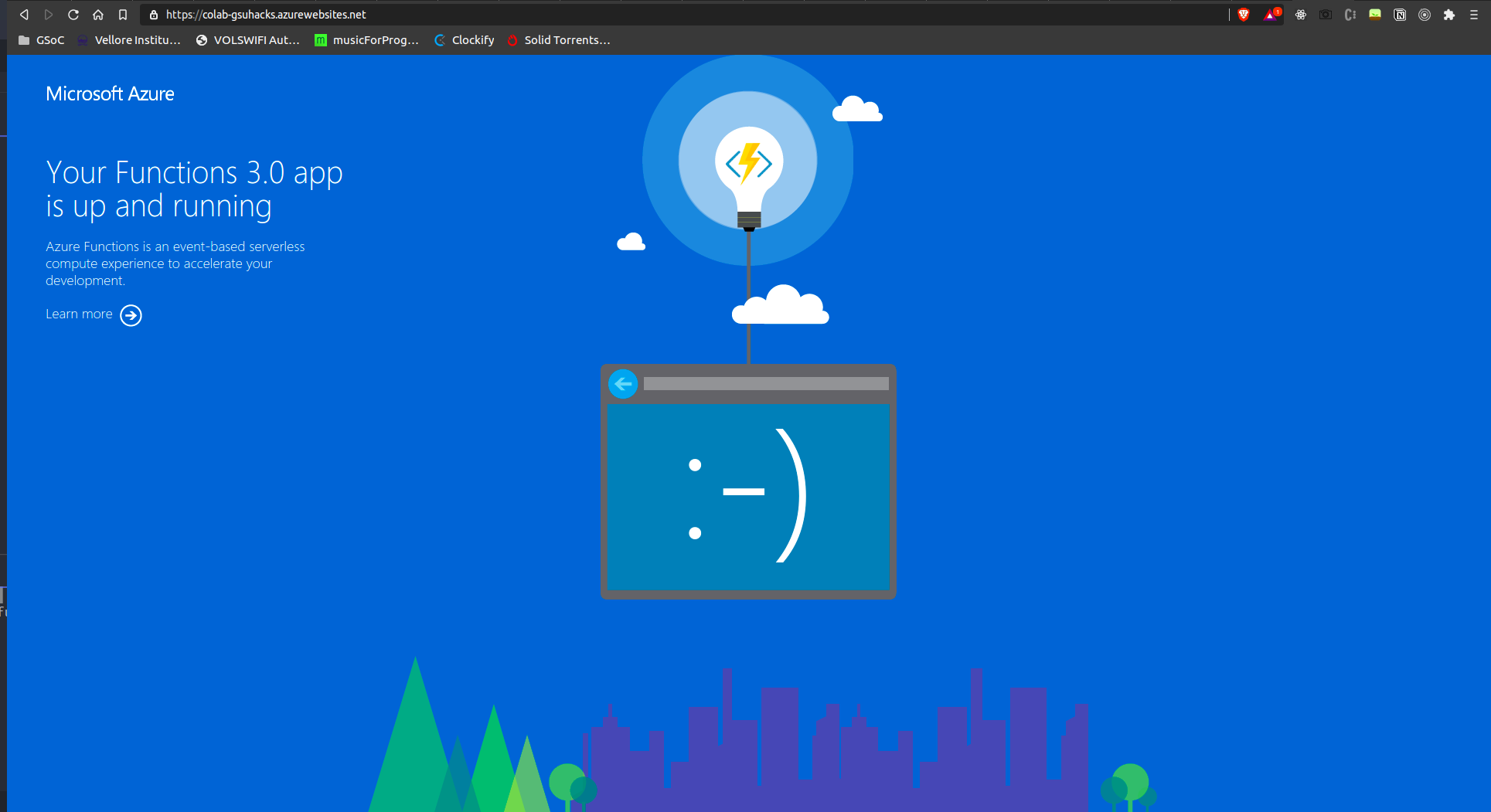The image size is (1491, 812).
Task: Click the Microsoft Azure header text
Action: coord(110,93)
